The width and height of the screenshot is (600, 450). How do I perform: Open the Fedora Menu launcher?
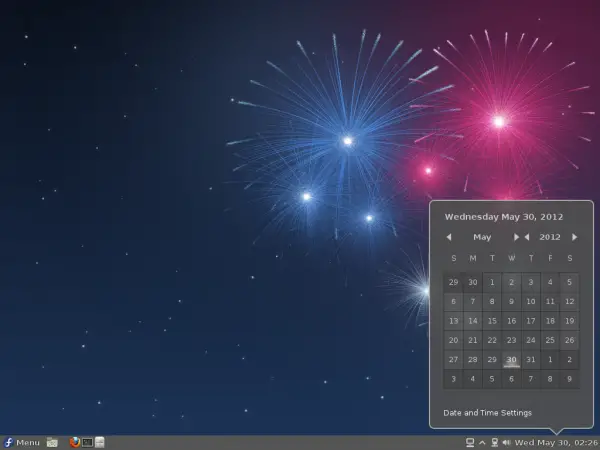21,443
